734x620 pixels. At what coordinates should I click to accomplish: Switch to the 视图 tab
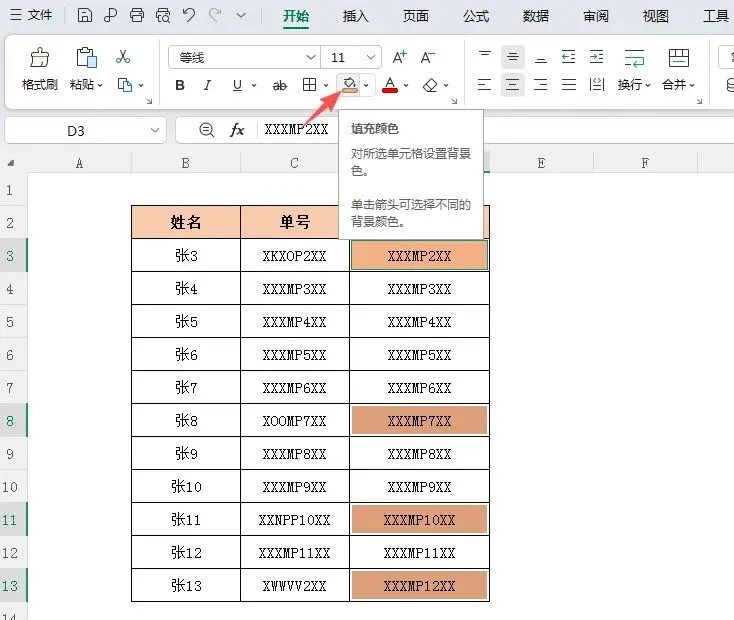click(x=656, y=16)
